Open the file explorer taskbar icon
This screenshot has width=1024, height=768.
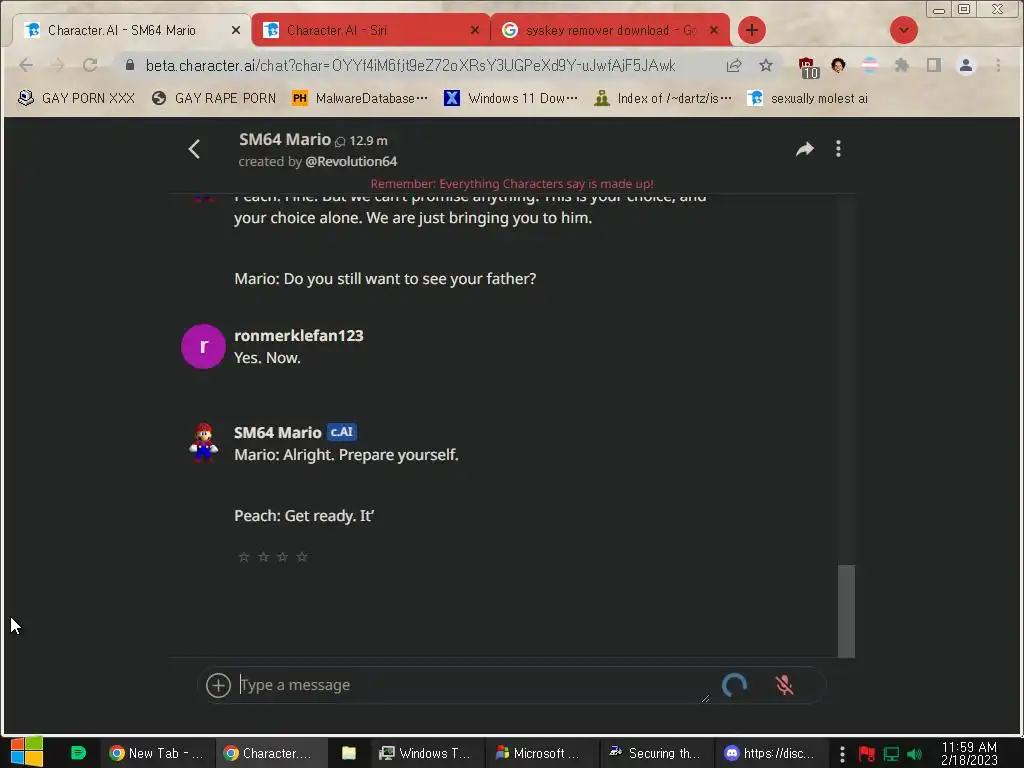click(x=349, y=753)
